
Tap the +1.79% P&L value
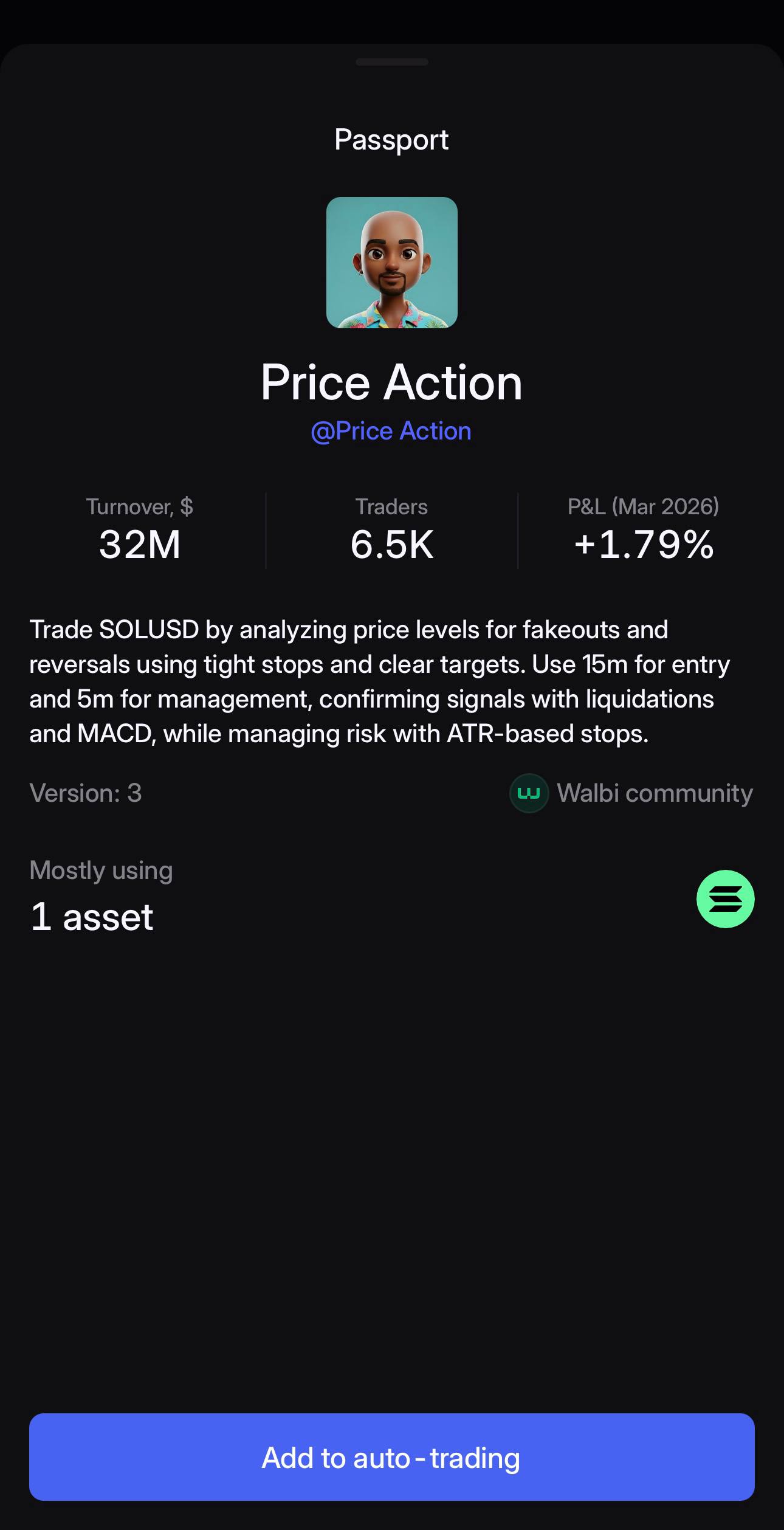click(644, 544)
